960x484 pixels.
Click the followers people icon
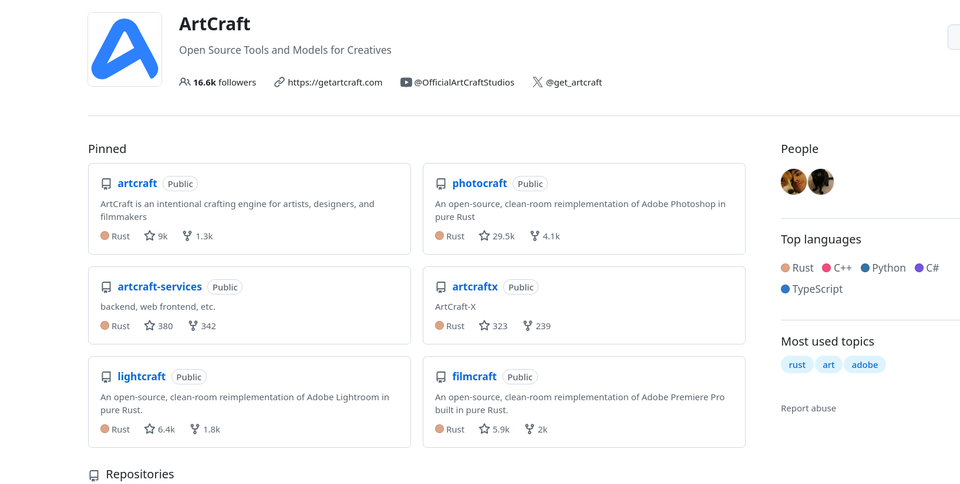click(184, 82)
